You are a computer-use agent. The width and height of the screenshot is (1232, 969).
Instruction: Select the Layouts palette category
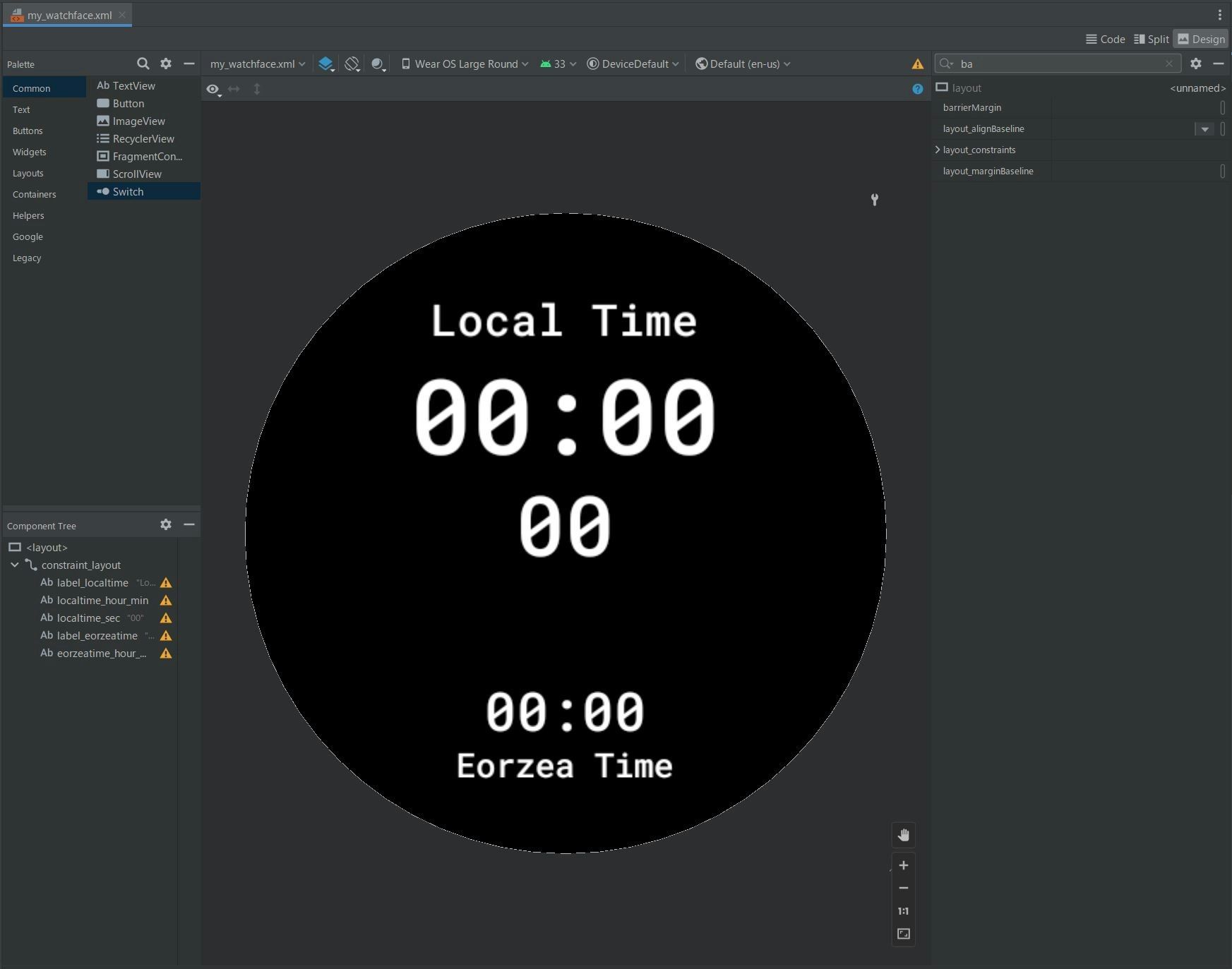(28, 173)
